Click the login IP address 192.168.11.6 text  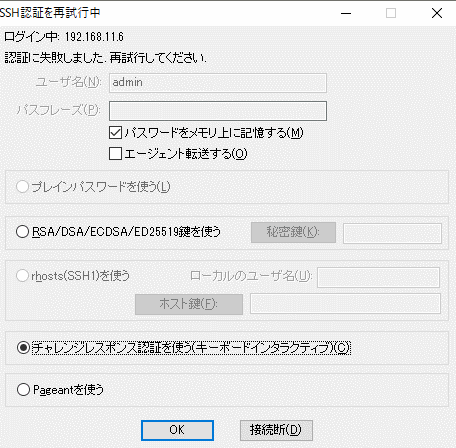point(94,37)
